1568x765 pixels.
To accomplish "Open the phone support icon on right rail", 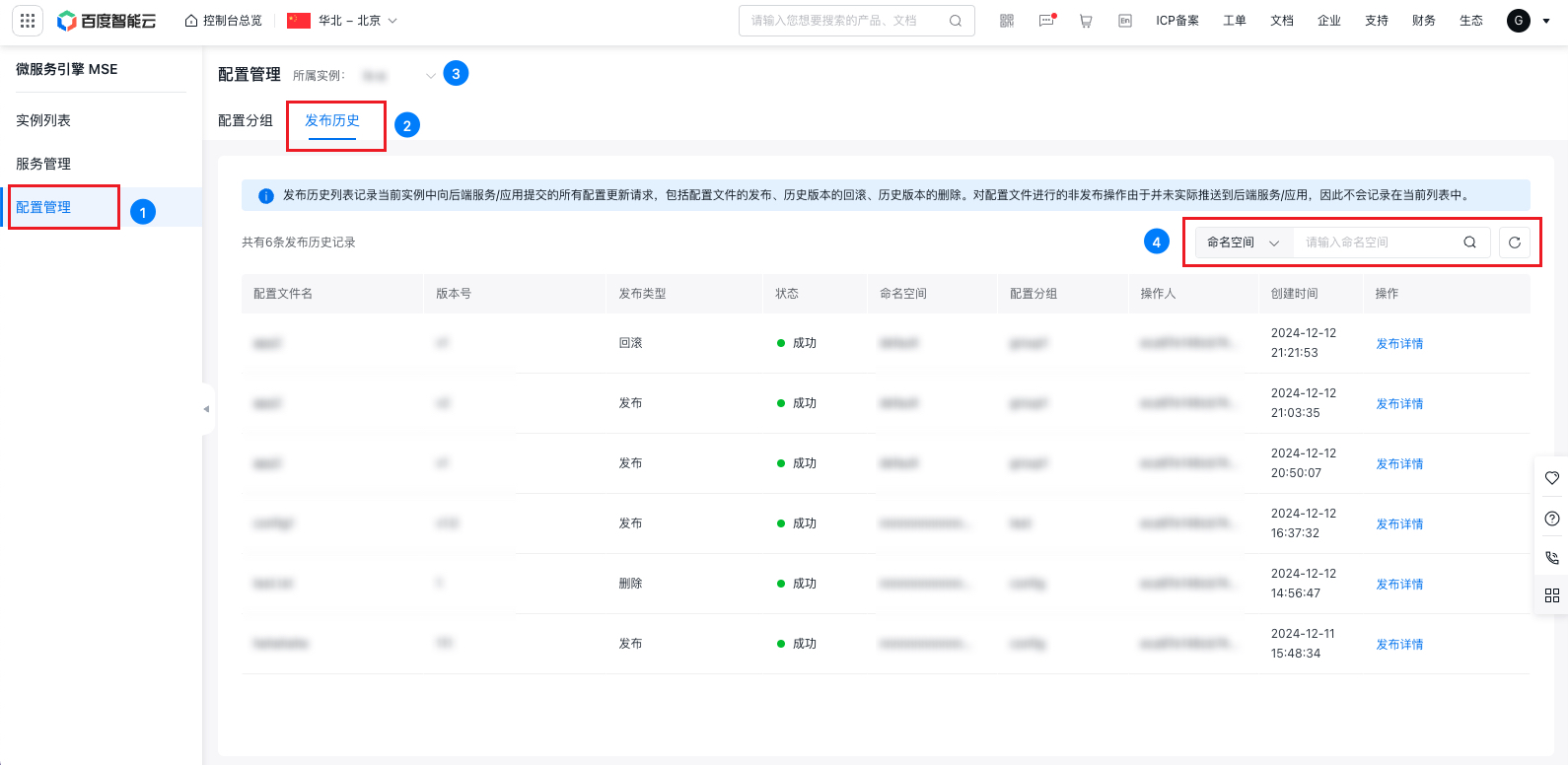I will coord(1552,558).
